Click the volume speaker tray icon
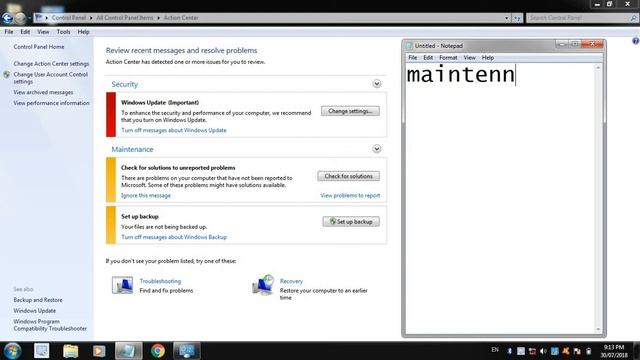This screenshot has height=360, width=640. [x=543, y=351]
